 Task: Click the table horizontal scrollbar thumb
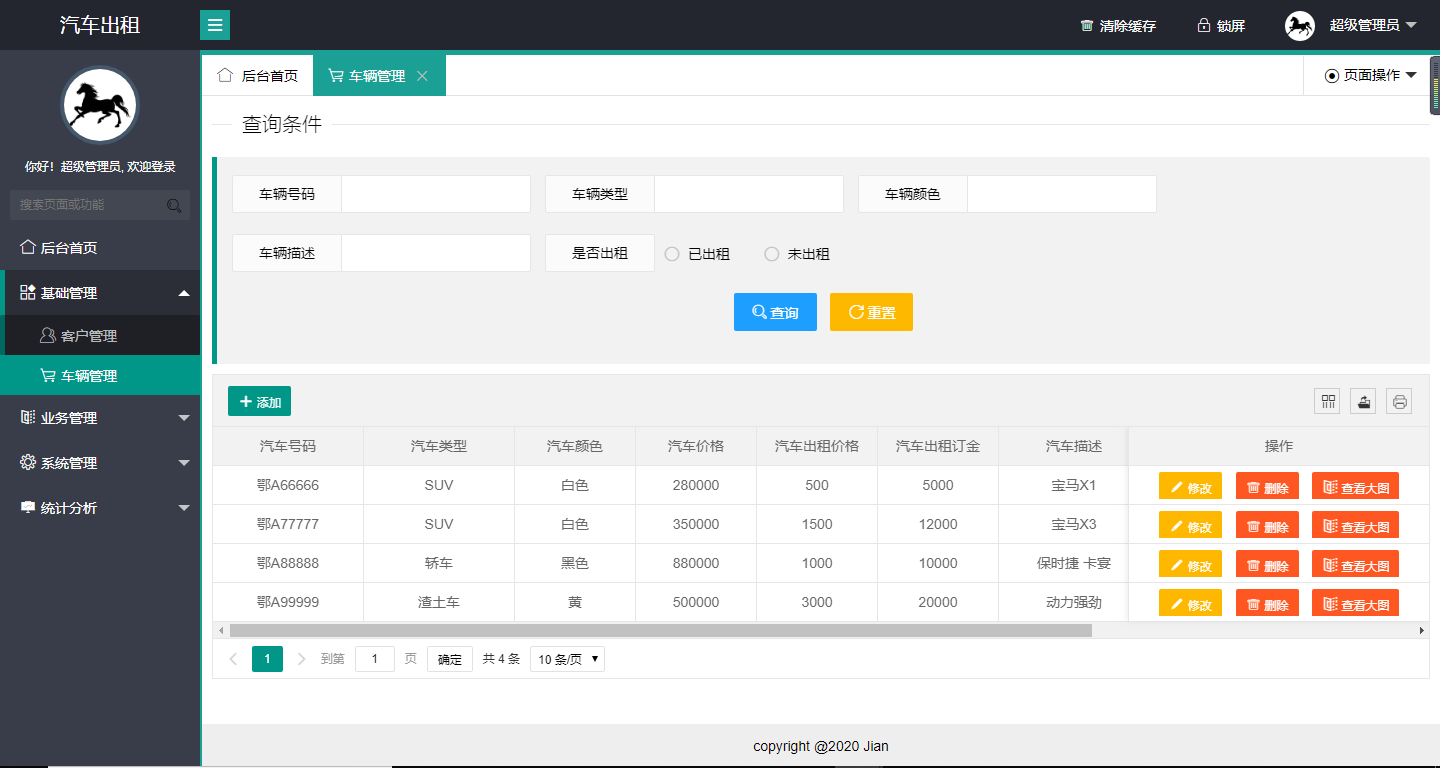point(661,630)
